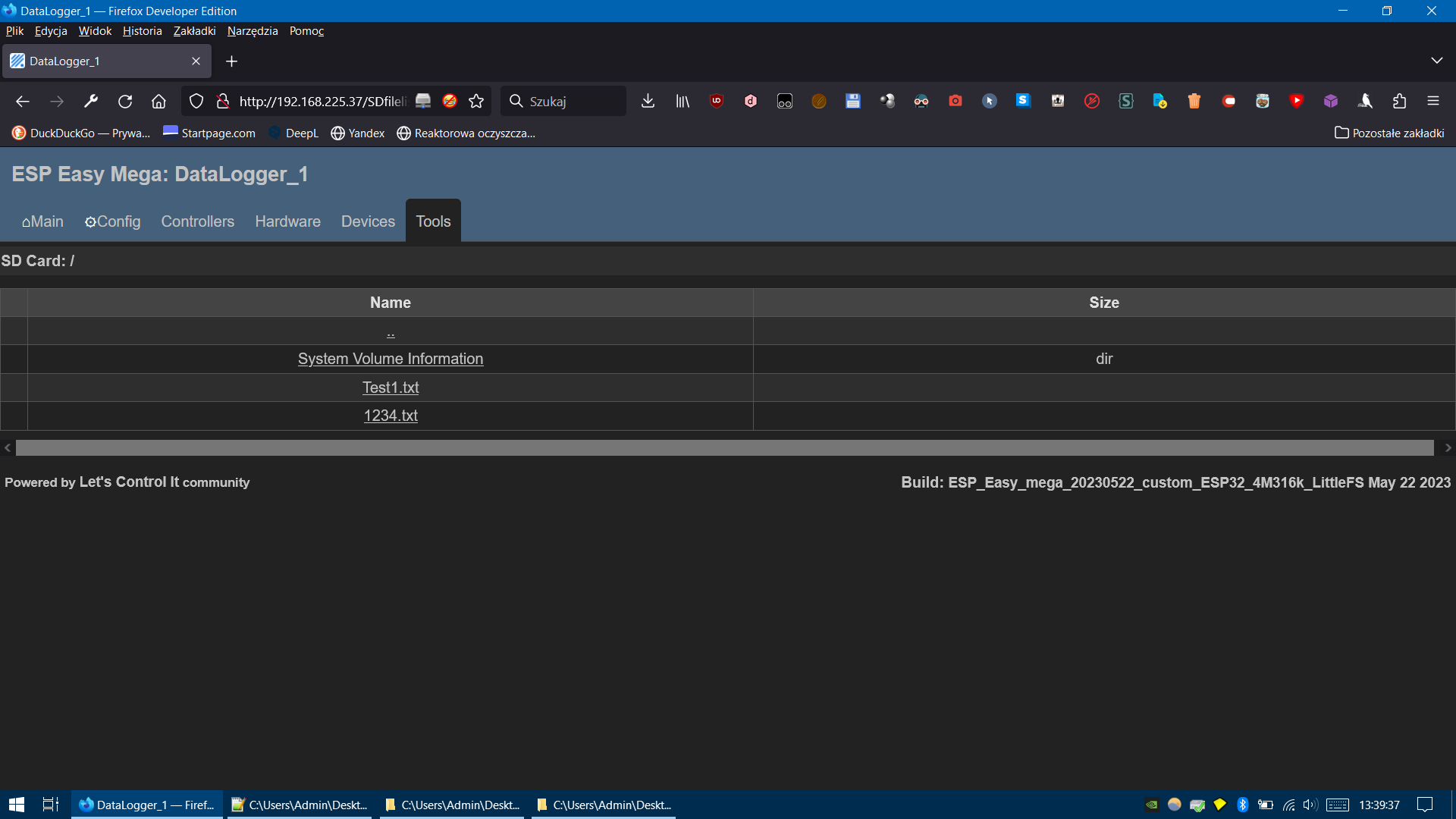Open the Pozostałe zakładki folder
1456x819 pixels.
1390,133
